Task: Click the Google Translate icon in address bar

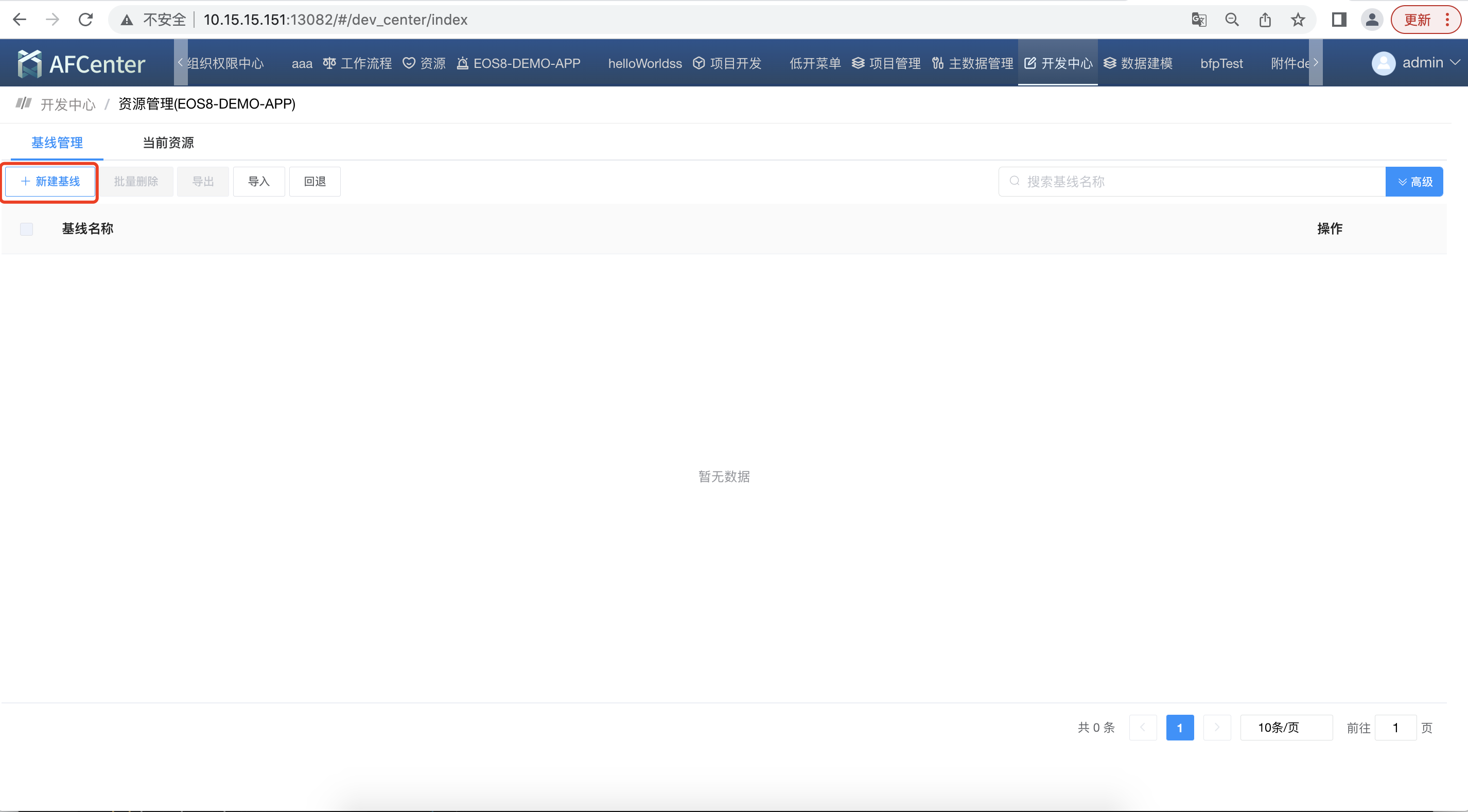Action: 1198,20
